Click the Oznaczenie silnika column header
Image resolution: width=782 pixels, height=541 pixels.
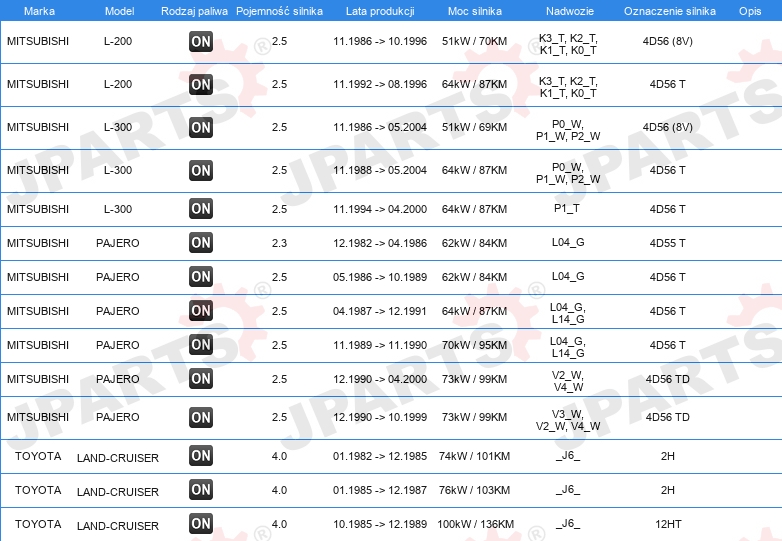(670, 11)
